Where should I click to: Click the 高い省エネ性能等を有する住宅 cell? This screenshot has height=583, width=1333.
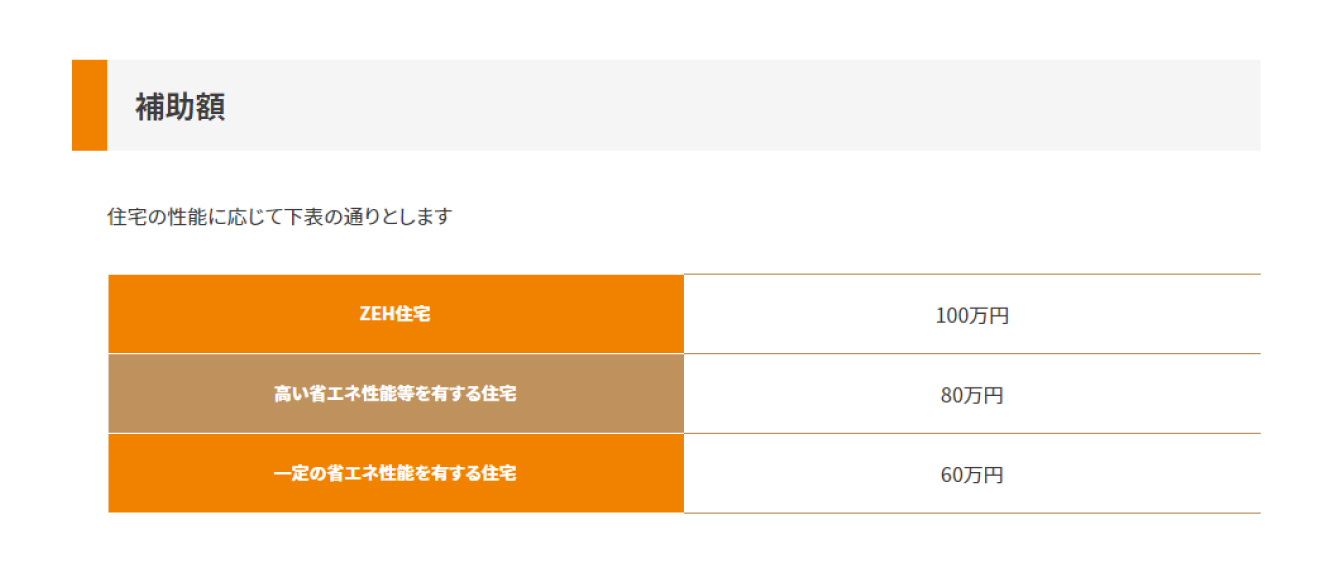click(396, 394)
